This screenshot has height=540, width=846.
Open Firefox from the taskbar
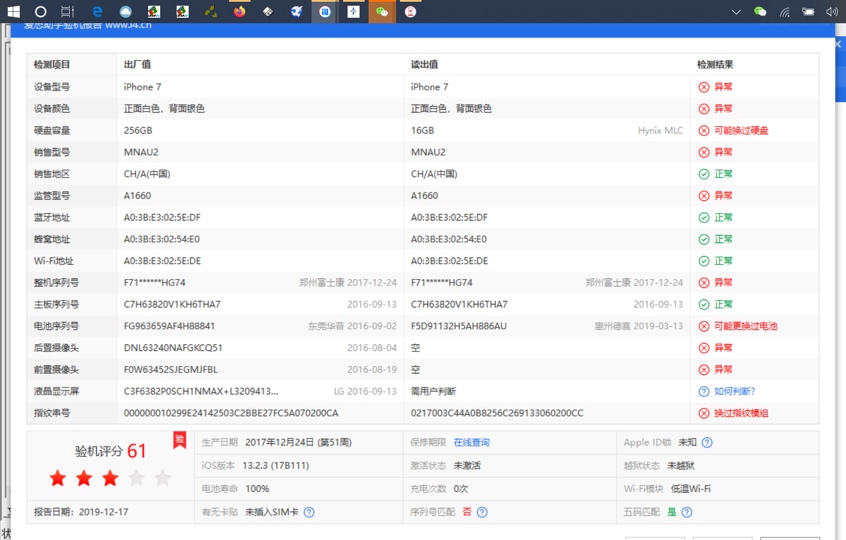(x=240, y=12)
